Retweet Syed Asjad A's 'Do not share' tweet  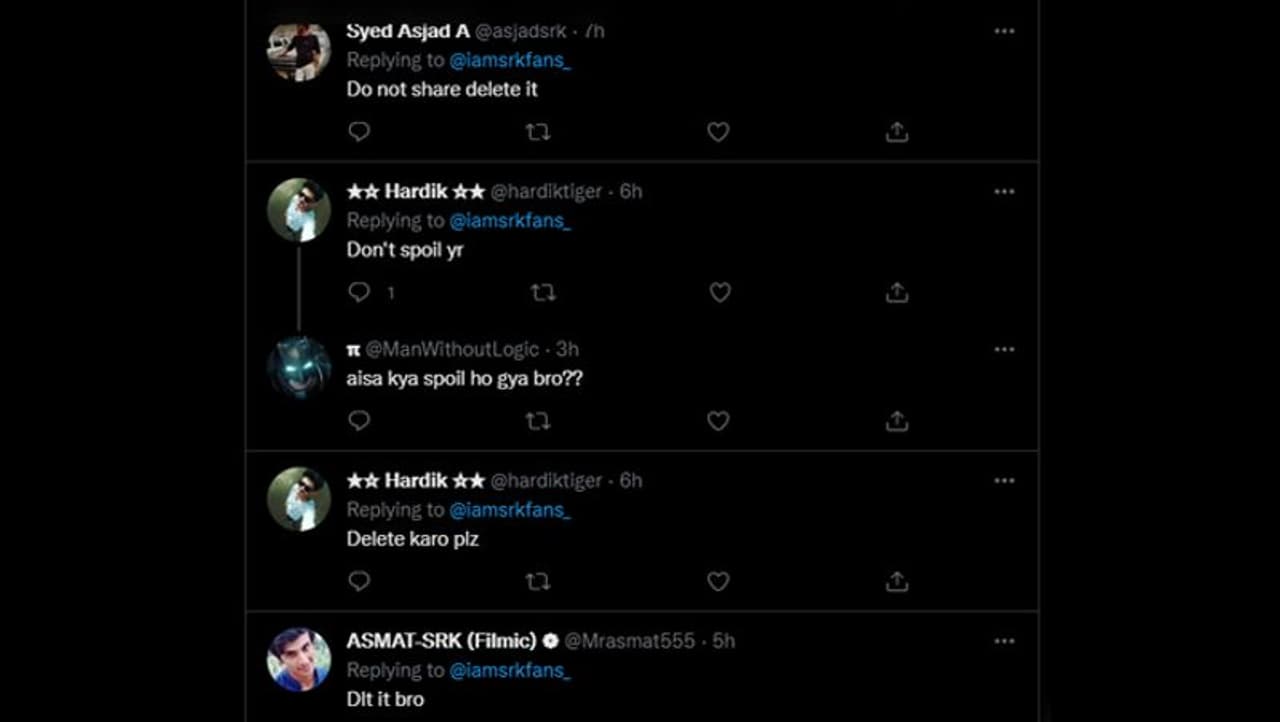pyautogui.click(x=538, y=132)
